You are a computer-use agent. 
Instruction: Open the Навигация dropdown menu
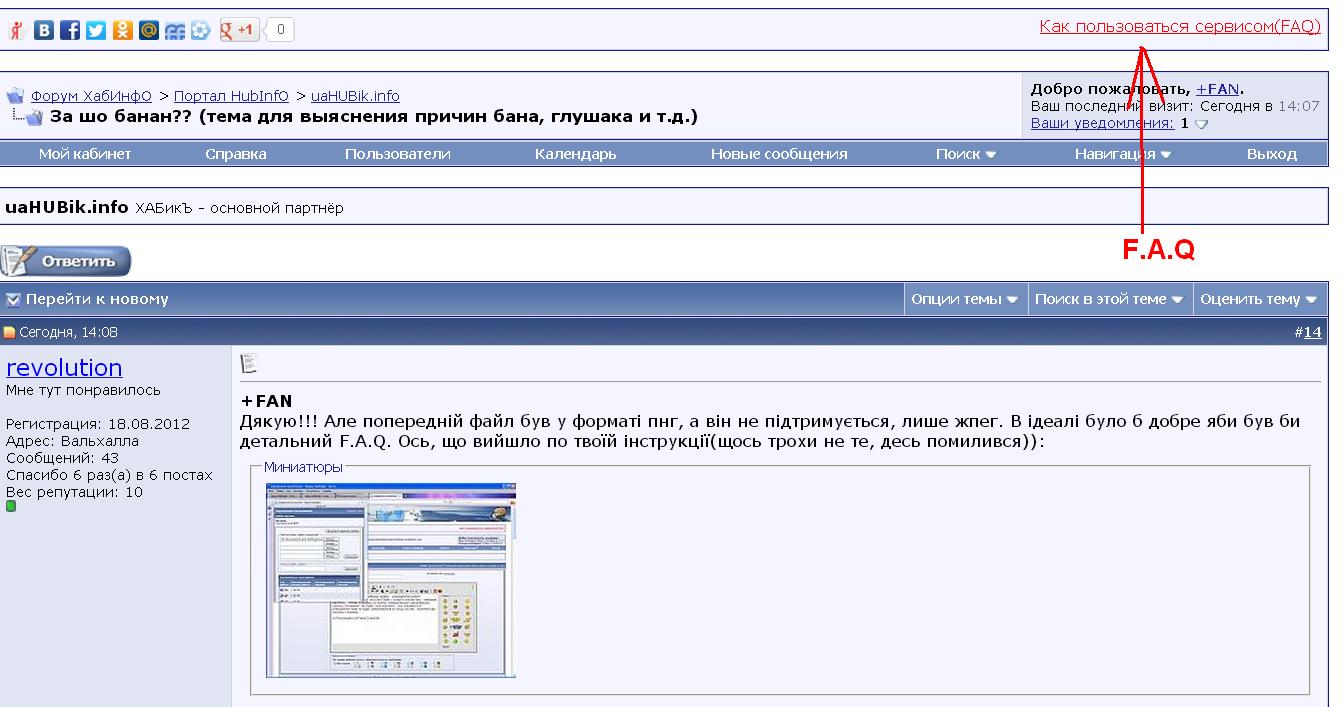click(x=1122, y=154)
